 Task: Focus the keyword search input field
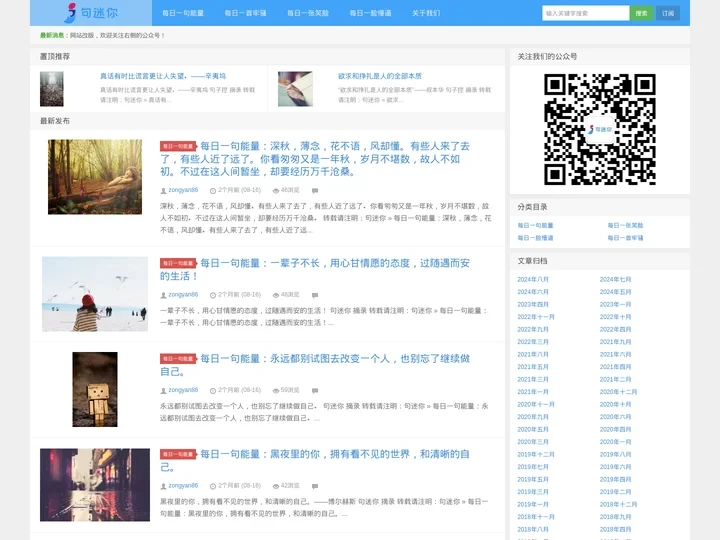(x=585, y=13)
